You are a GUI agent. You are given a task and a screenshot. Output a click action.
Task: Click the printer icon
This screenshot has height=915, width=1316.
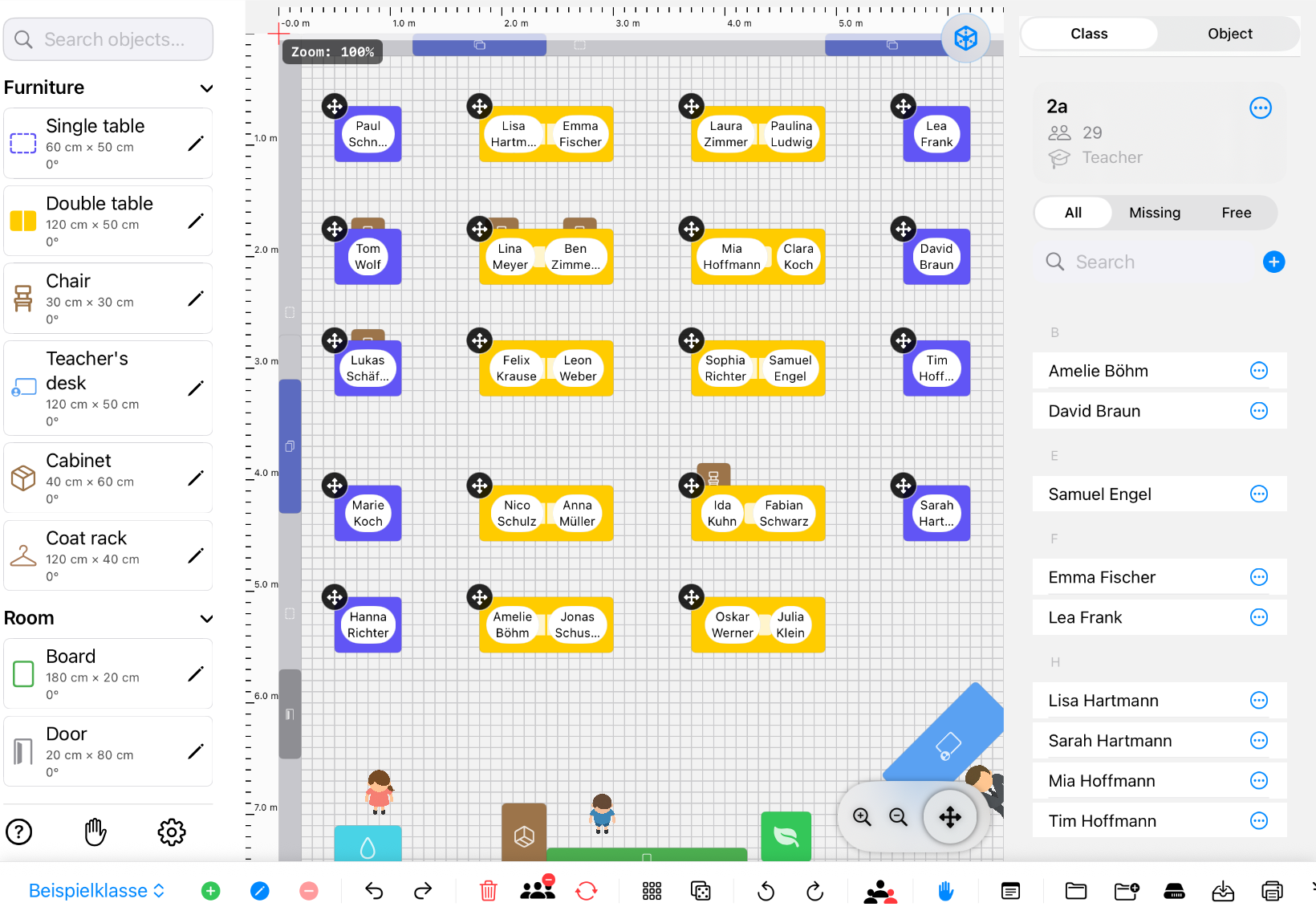[x=1272, y=891]
